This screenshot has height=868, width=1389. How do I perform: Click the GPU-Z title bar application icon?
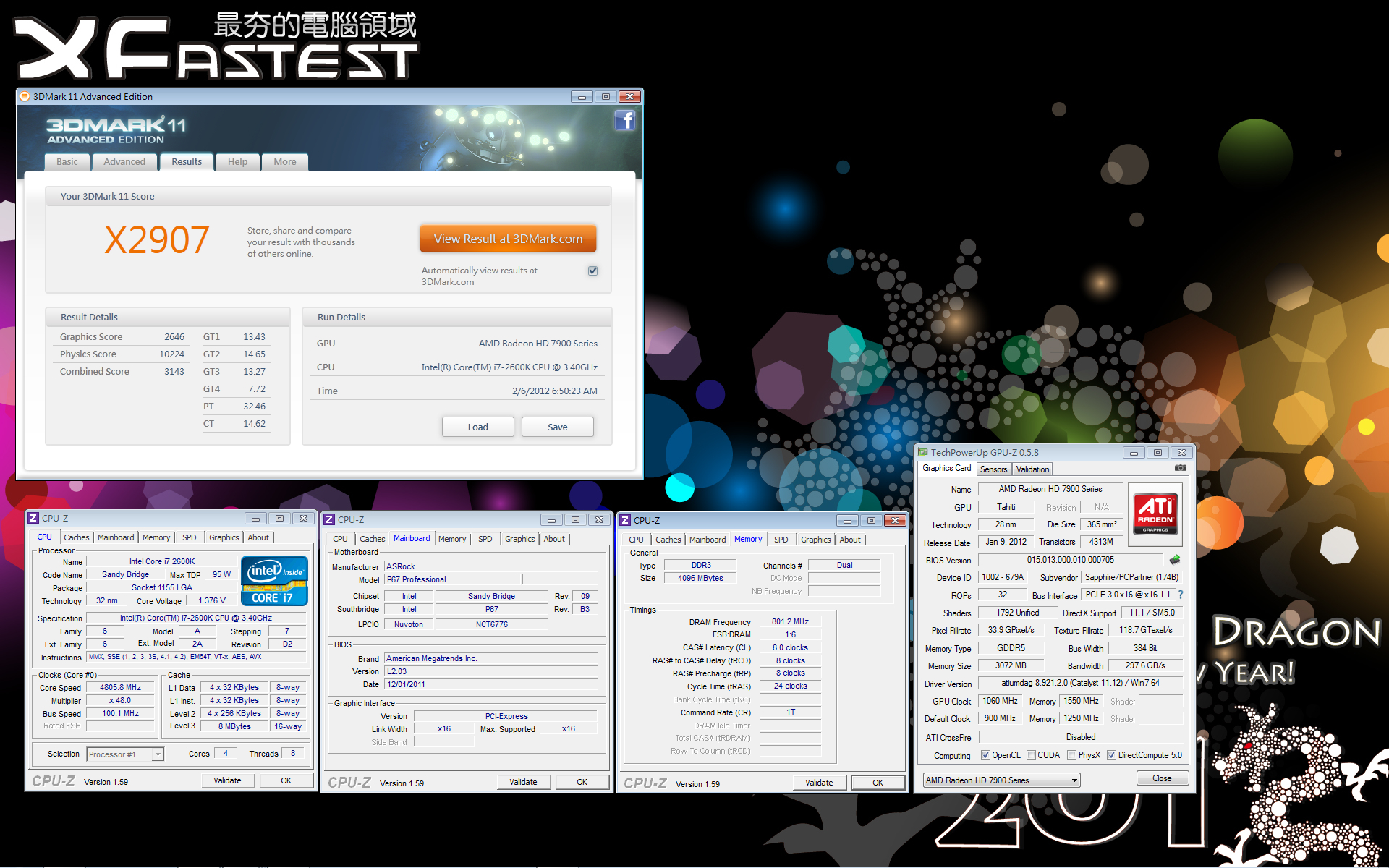point(922,452)
